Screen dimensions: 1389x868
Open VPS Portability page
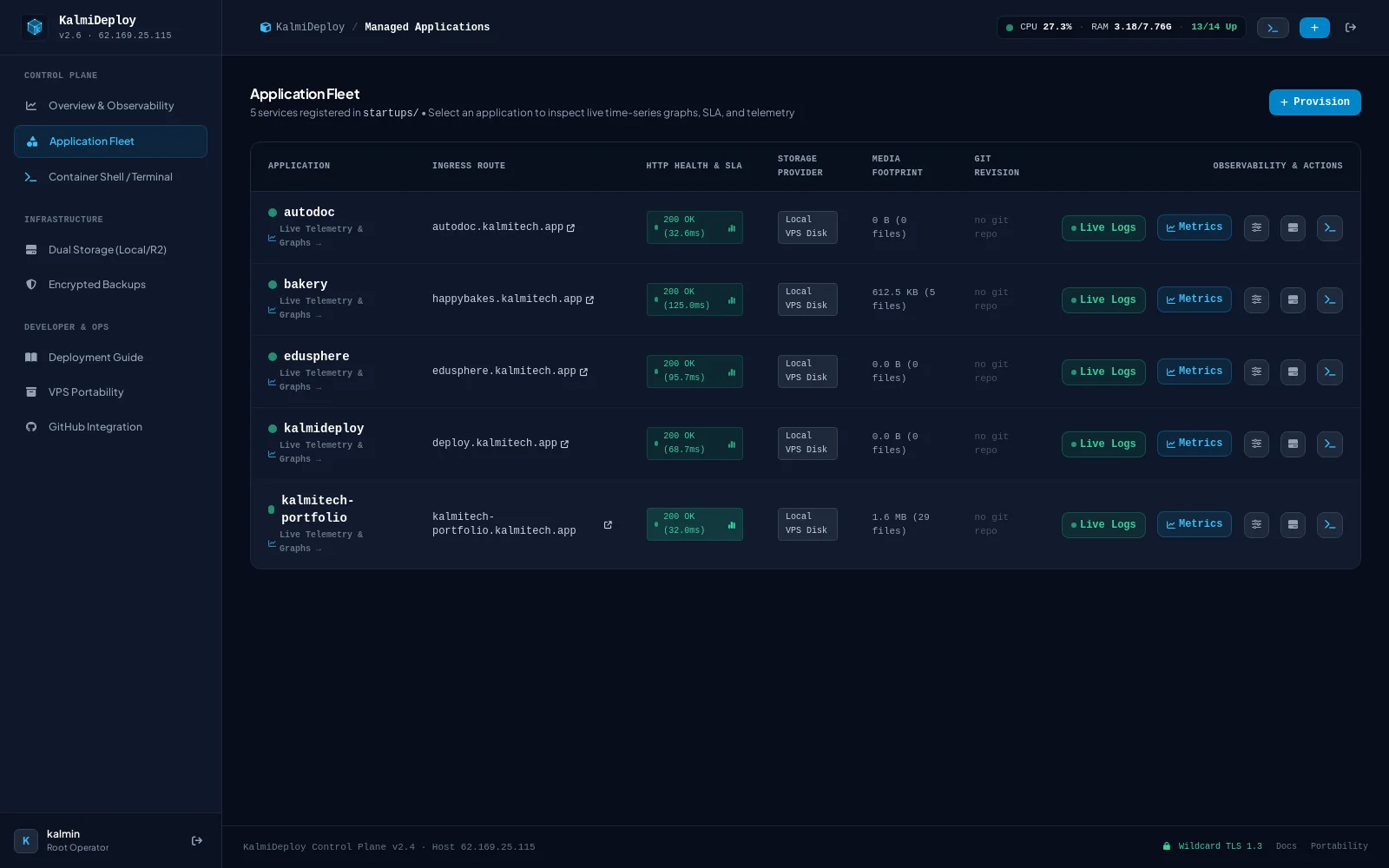point(110,392)
